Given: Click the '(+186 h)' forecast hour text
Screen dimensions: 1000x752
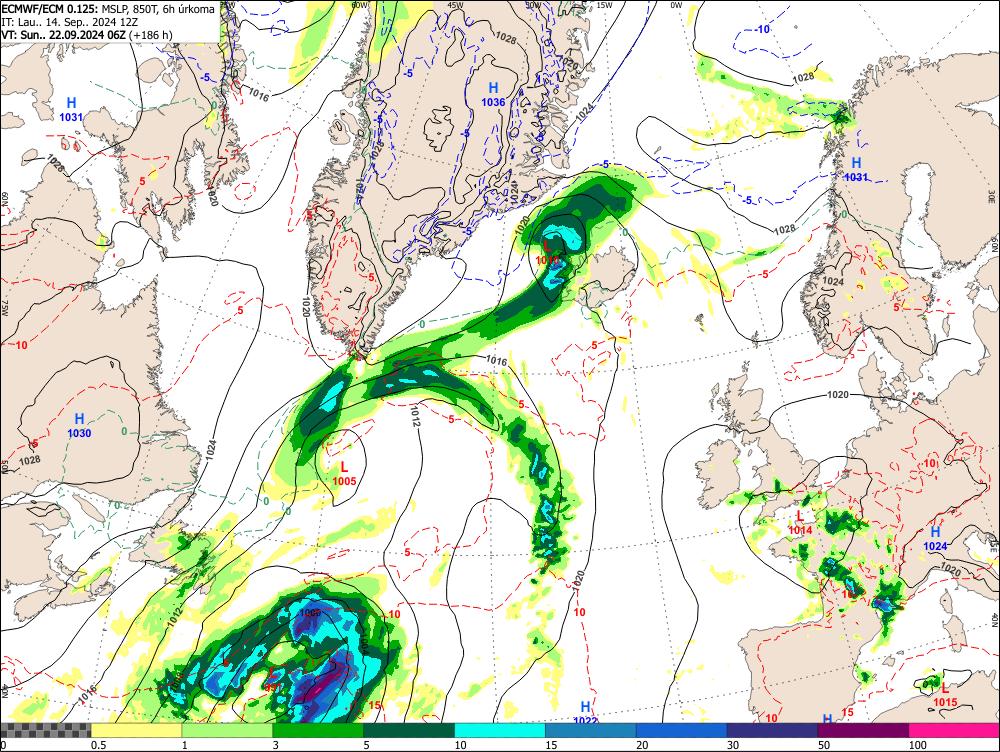Looking at the screenshot, I should [150, 34].
